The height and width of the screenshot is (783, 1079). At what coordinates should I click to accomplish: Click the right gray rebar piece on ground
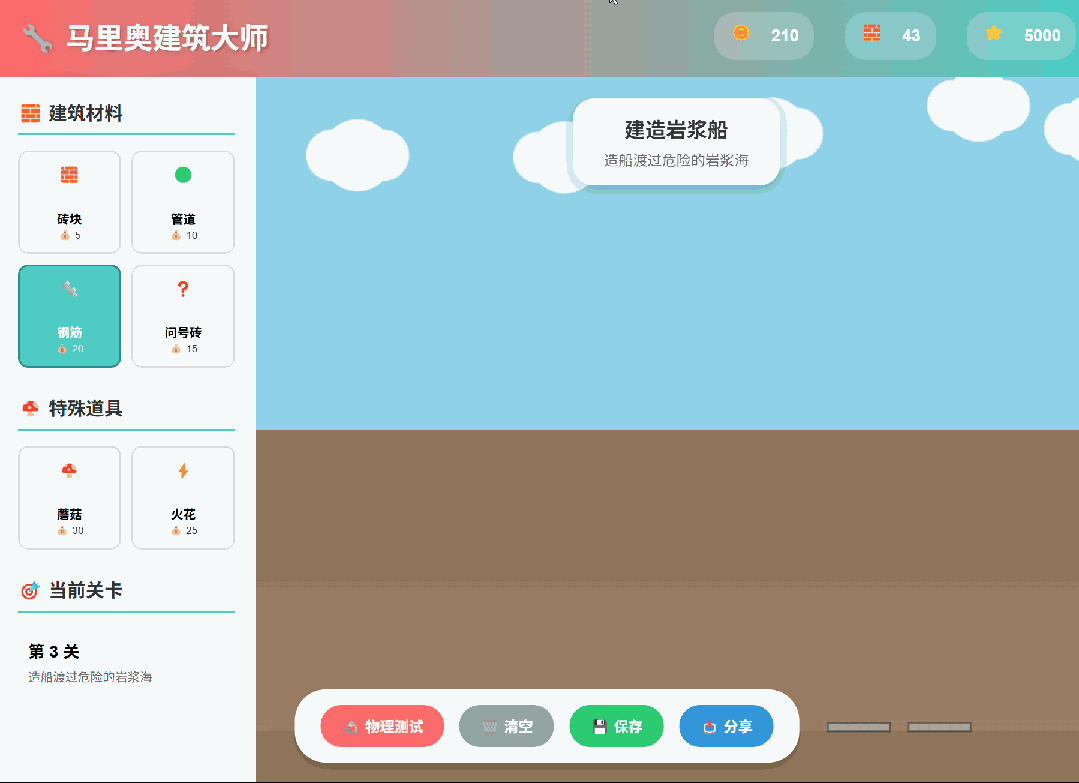[x=939, y=727]
